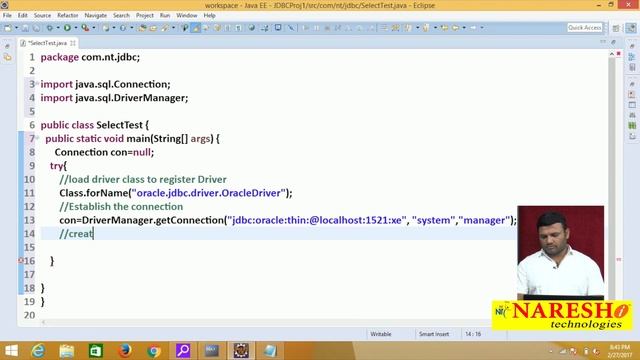The image size is (640, 360).
Task: Click the Save All toolbar icon
Action: click(x=36, y=28)
